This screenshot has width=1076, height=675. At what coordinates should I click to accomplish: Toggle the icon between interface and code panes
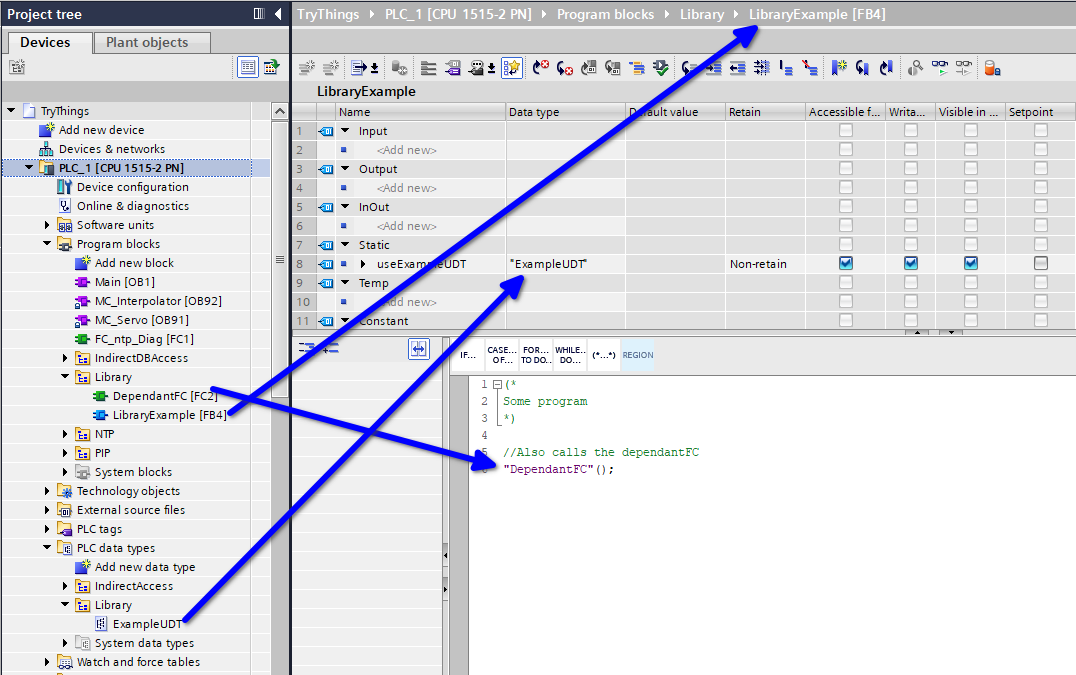[x=419, y=348]
